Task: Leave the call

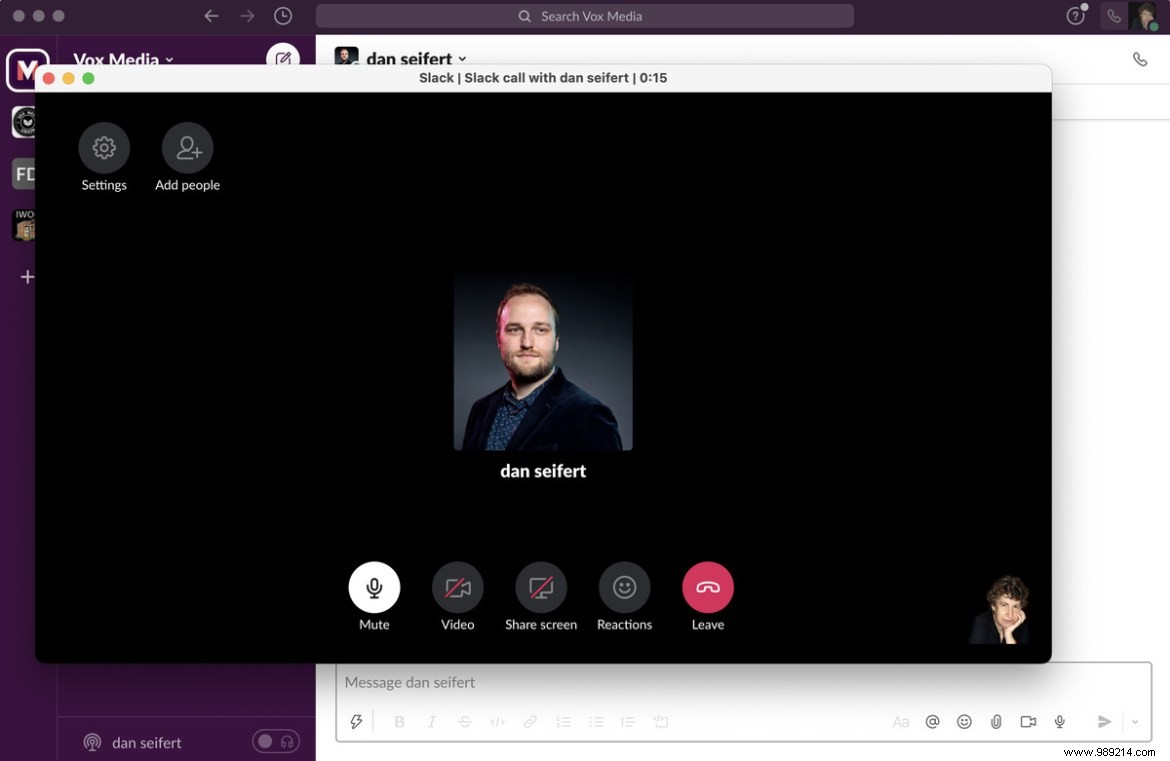Action: pos(707,587)
